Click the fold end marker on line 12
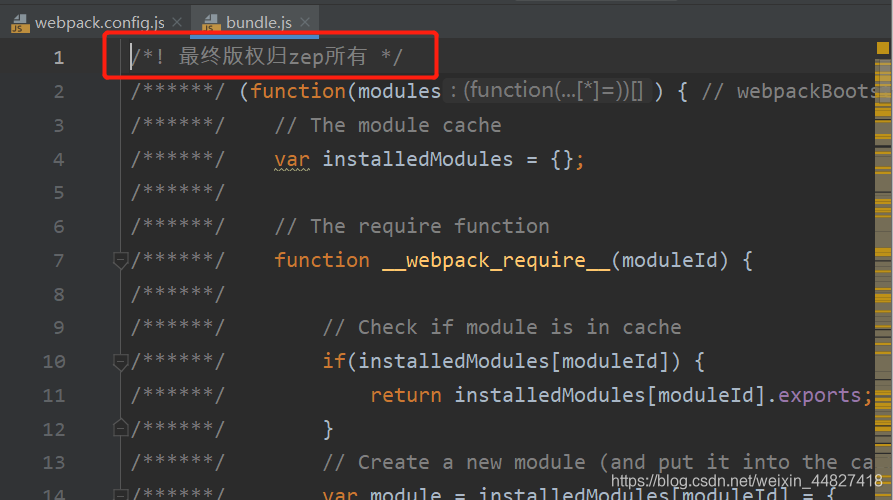The width and height of the screenshot is (893, 500). coord(120,428)
